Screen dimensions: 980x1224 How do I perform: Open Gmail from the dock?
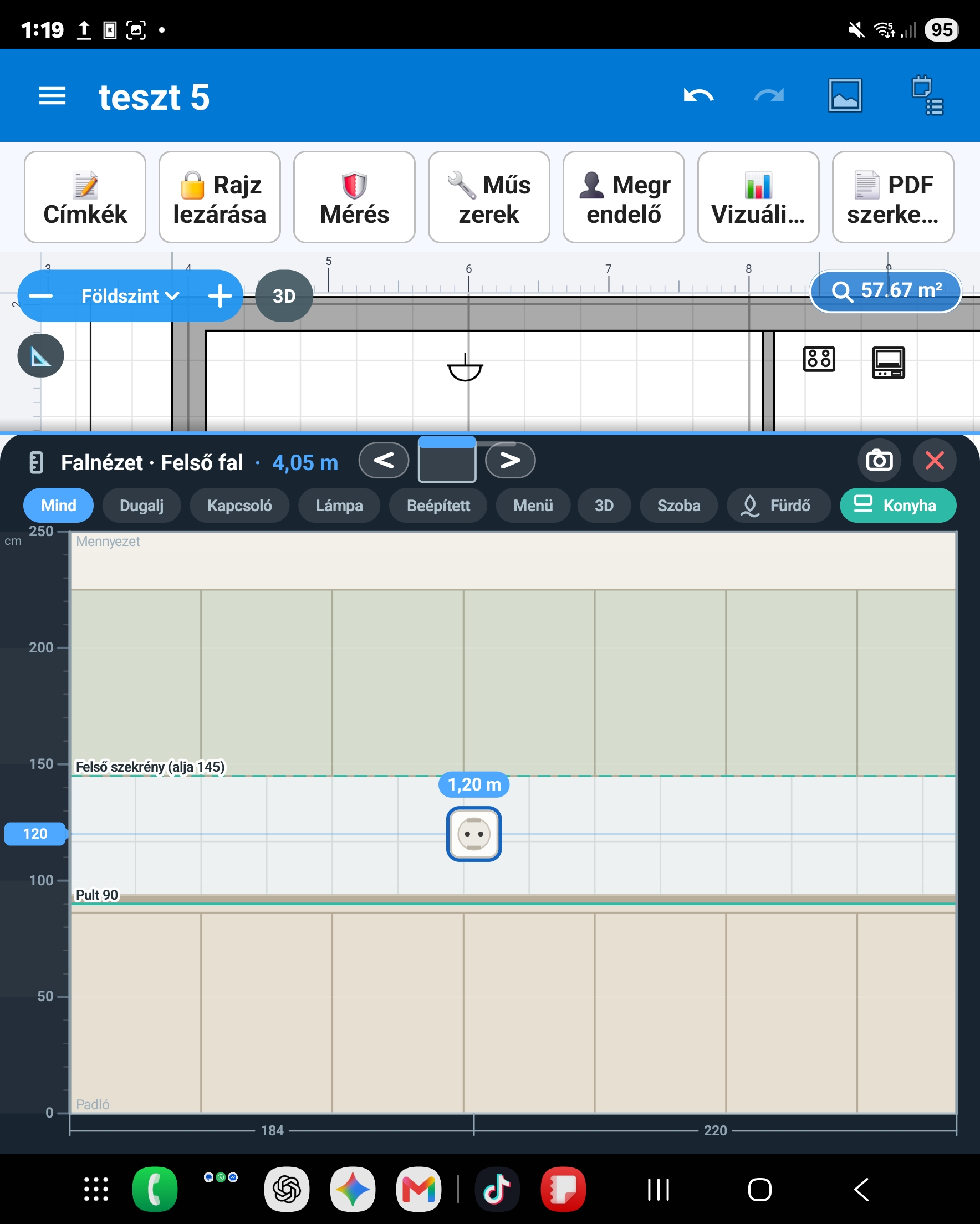click(x=418, y=1189)
